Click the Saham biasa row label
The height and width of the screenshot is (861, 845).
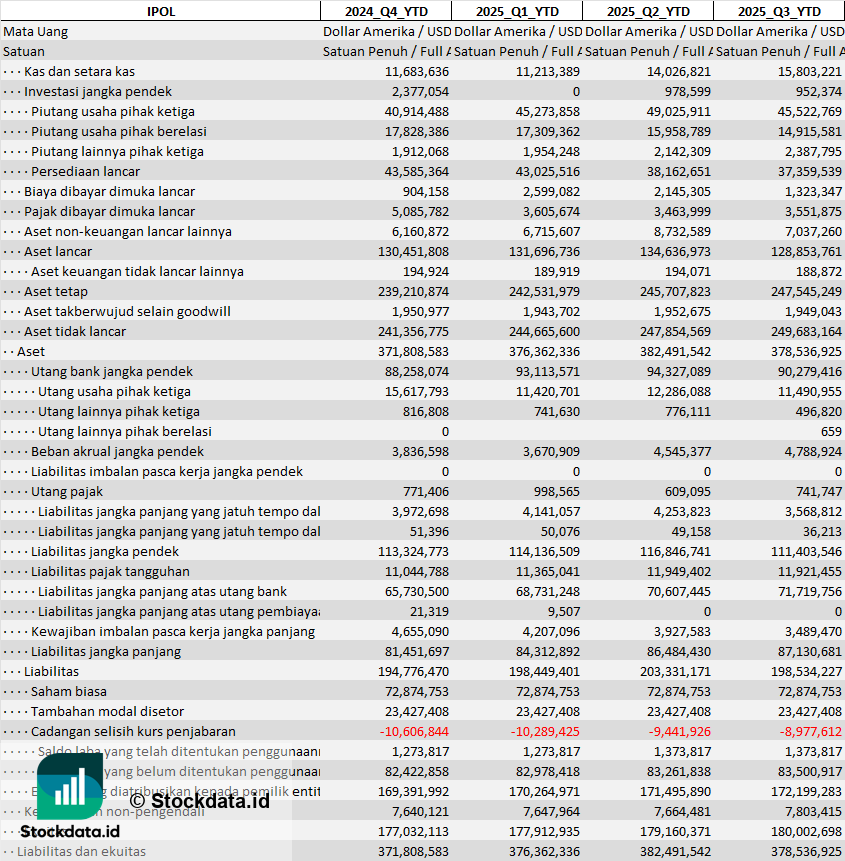[x=68, y=691]
